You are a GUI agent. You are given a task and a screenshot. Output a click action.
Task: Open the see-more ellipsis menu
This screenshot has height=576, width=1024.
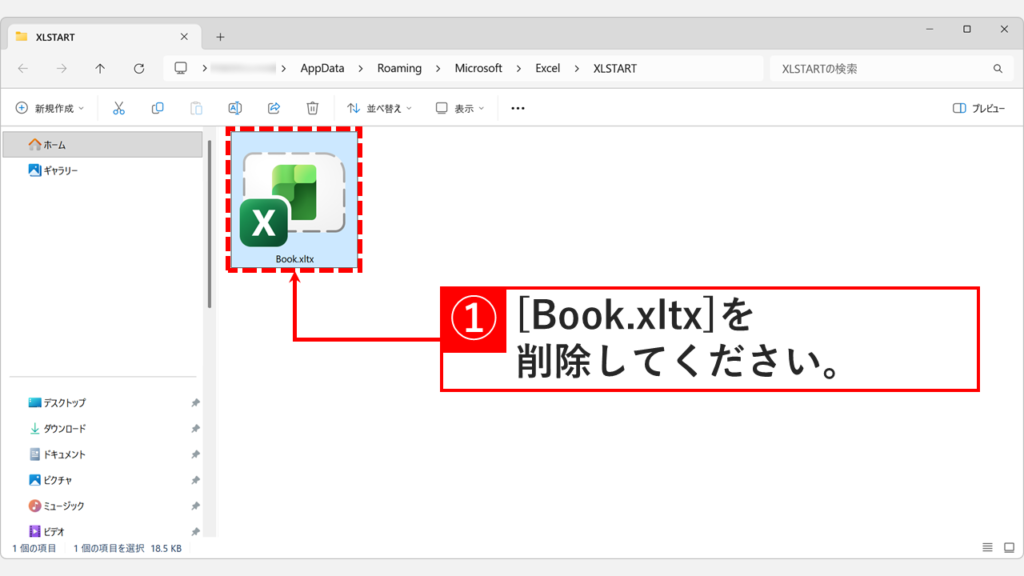coord(516,107)
